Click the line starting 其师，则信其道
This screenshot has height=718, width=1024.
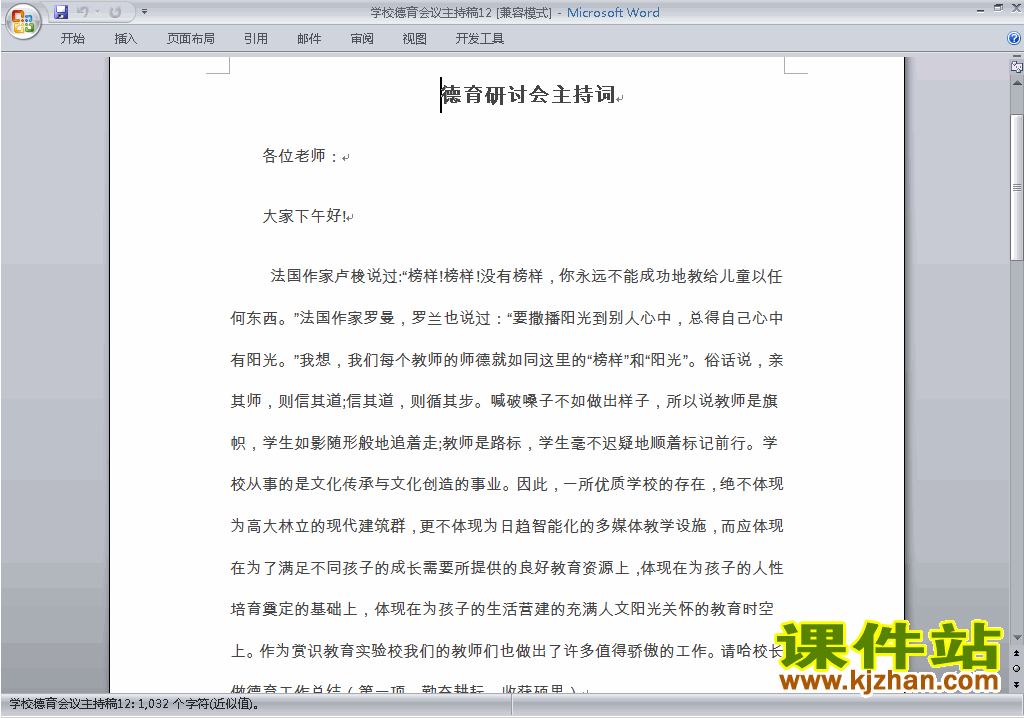click(504, 400)
